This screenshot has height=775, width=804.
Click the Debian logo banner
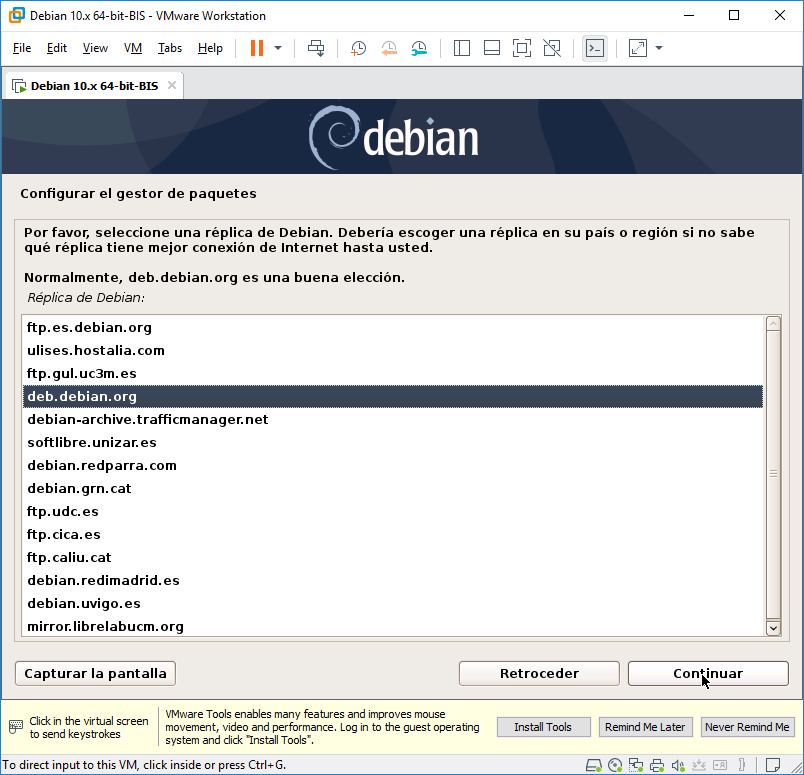click(393, 137)
